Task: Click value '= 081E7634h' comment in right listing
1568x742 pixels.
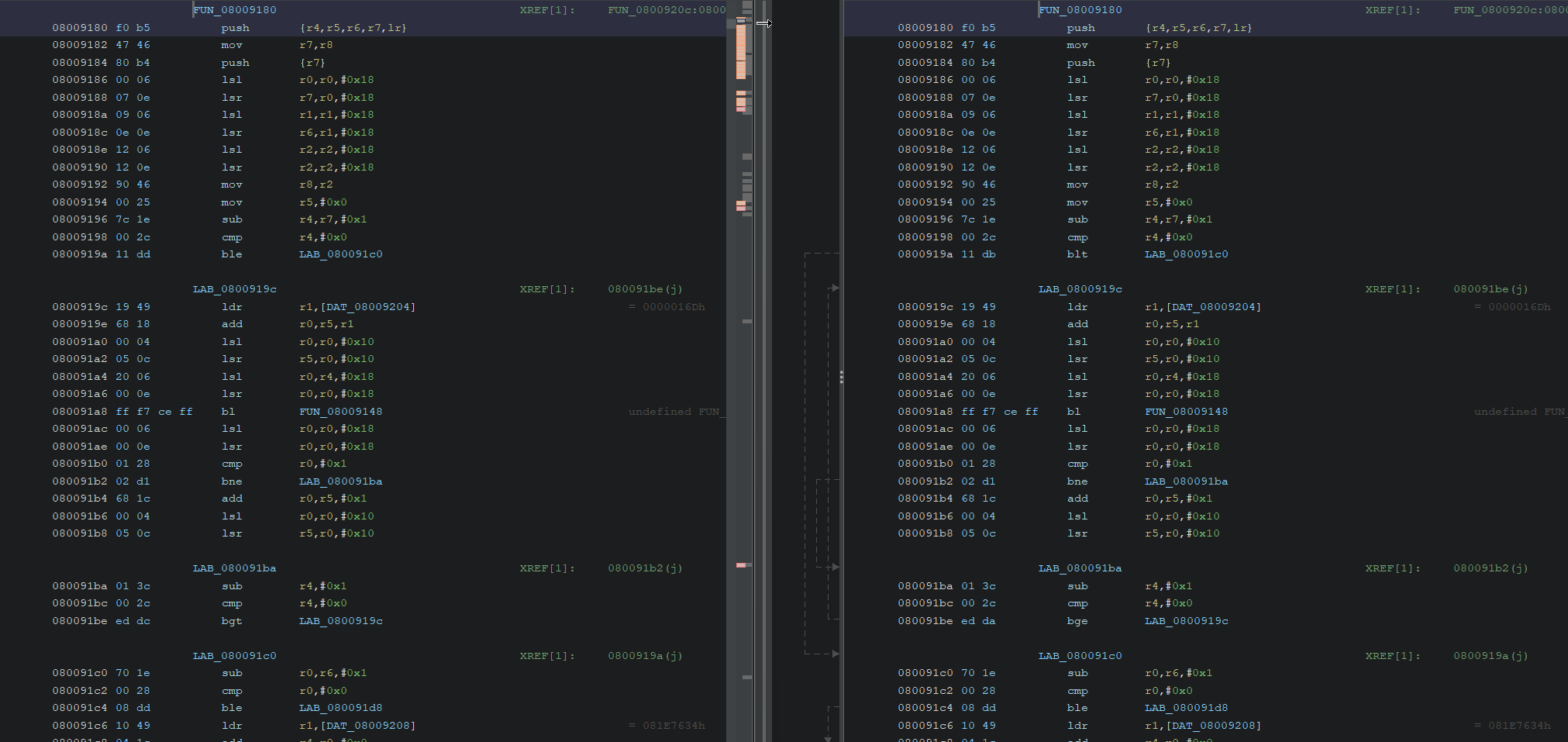Action: pyautogui.click(x=1512, y=726)
